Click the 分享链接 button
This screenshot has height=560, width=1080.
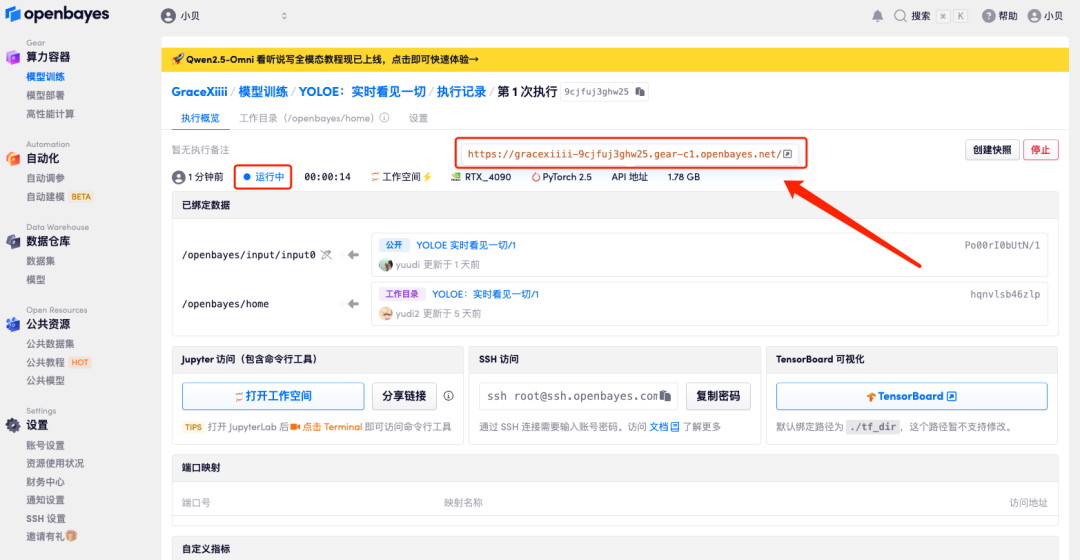(404, 396)
